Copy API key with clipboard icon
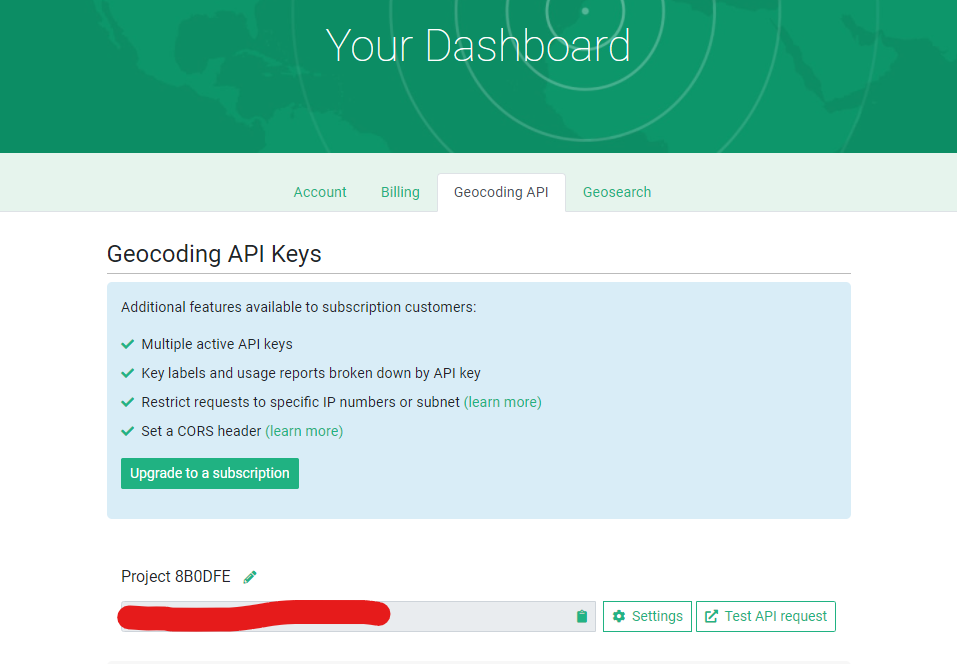This screenshot has height=664, width=957. point(582,616)
